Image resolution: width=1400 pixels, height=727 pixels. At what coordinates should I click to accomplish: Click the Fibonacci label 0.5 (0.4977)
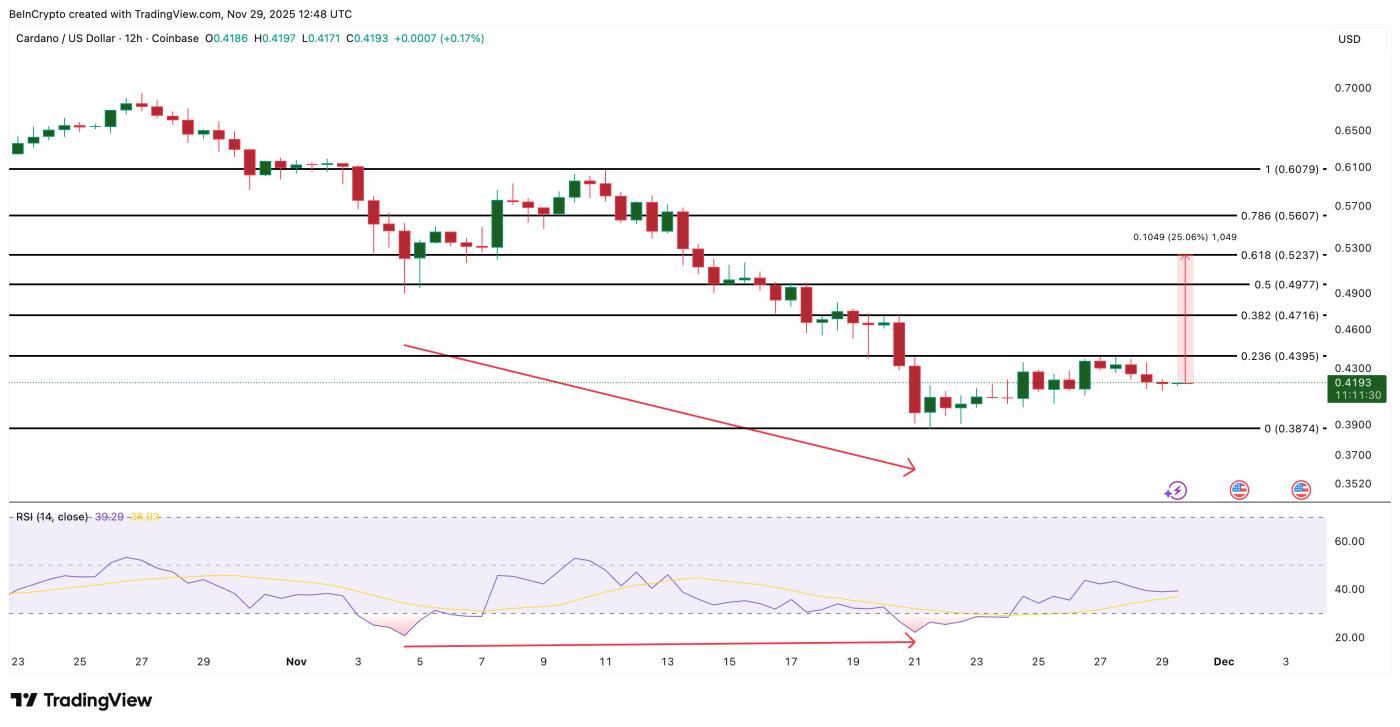pos(1287,285)
